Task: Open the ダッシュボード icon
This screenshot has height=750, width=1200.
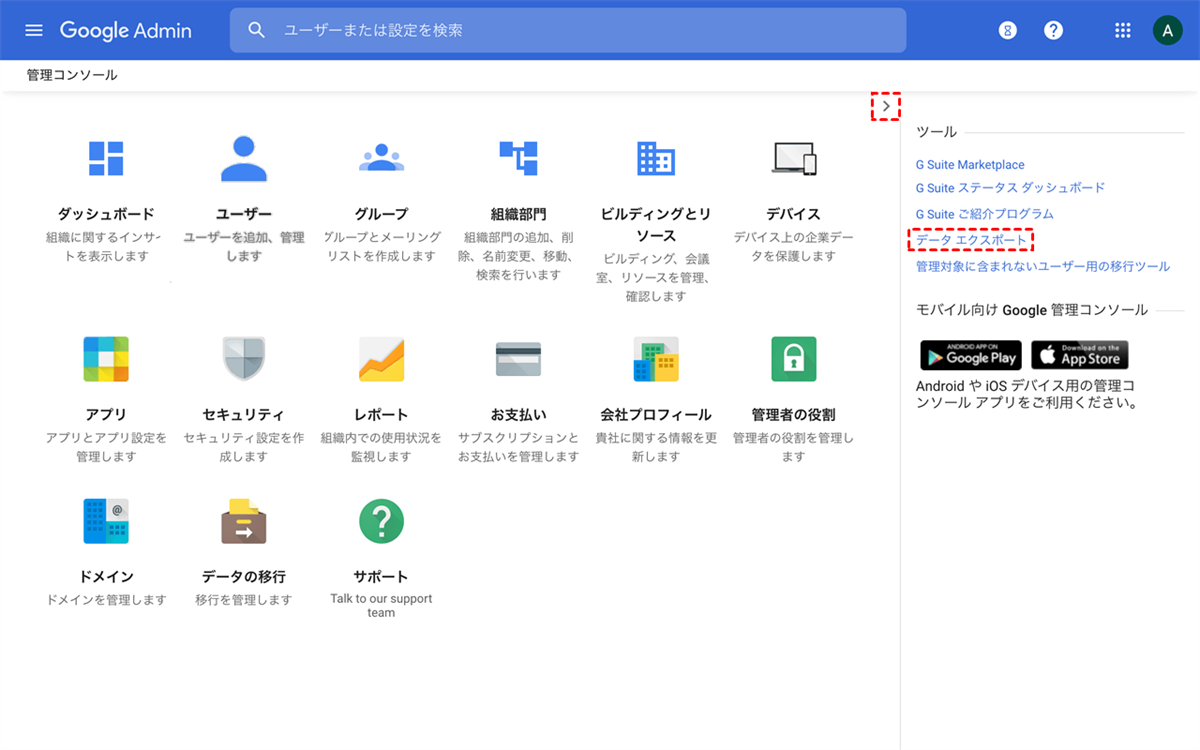Action: tap(106, 158)
